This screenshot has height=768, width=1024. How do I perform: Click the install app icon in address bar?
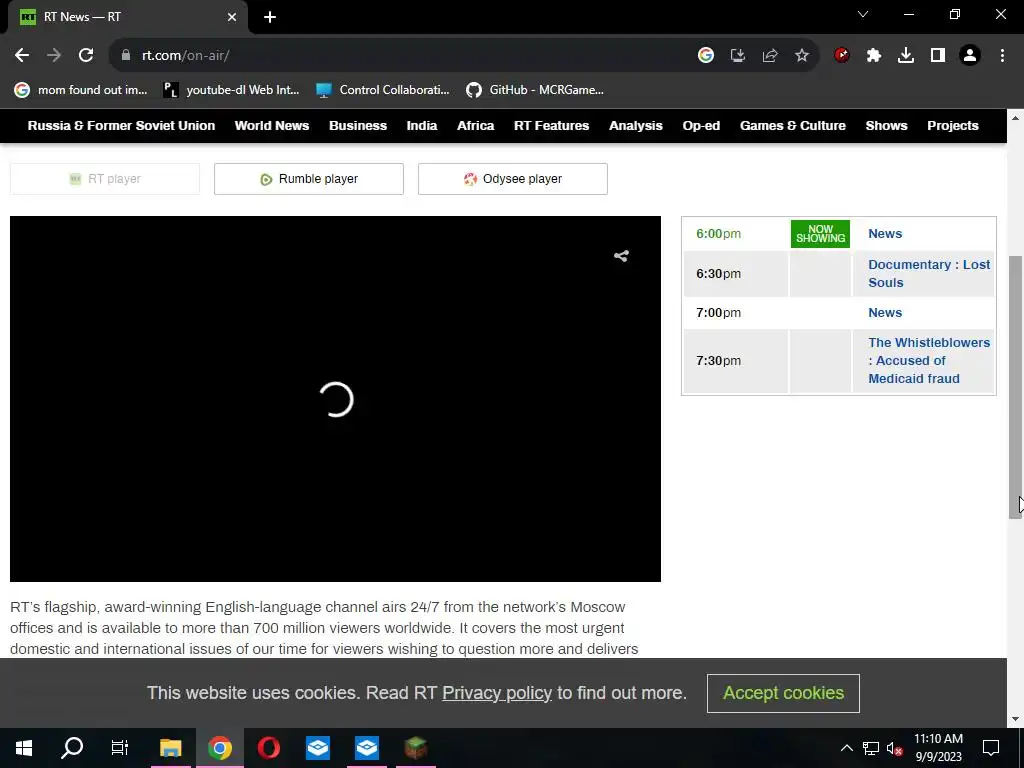[737, 56]
